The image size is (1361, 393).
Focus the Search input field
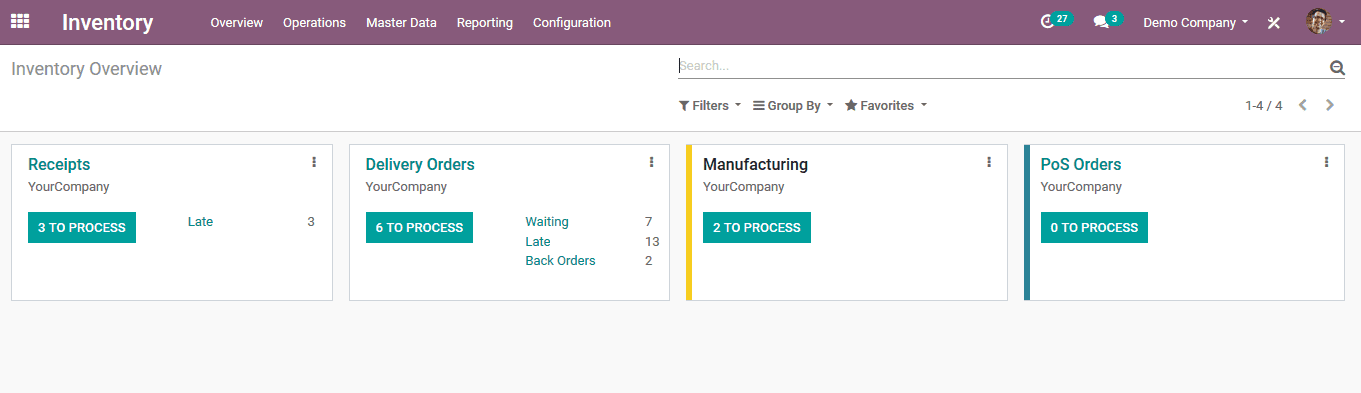[1002, 66]
